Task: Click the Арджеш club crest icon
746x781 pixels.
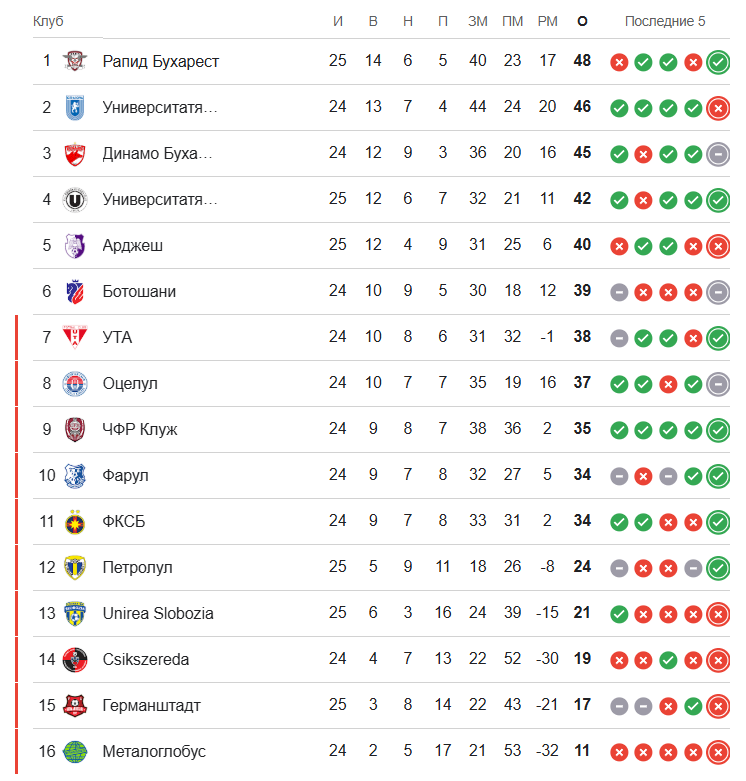Action: click(75, 245)
